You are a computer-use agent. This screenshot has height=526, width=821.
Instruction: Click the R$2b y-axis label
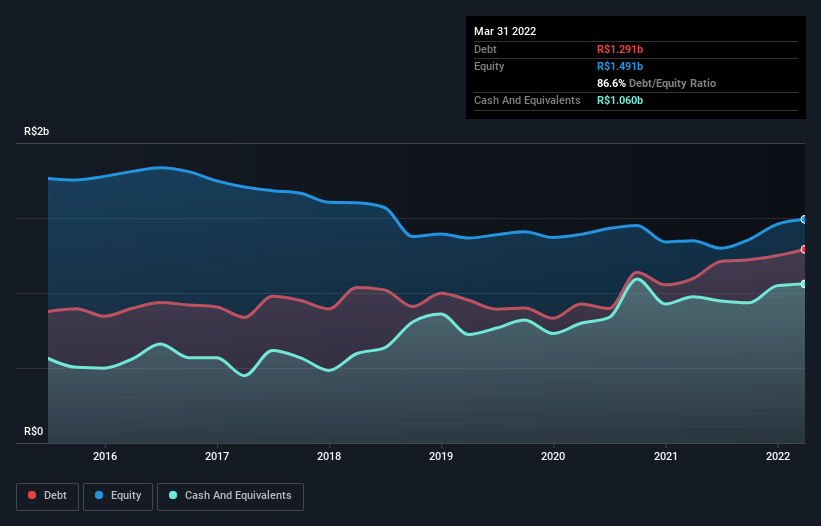click(x=37, y=131)
